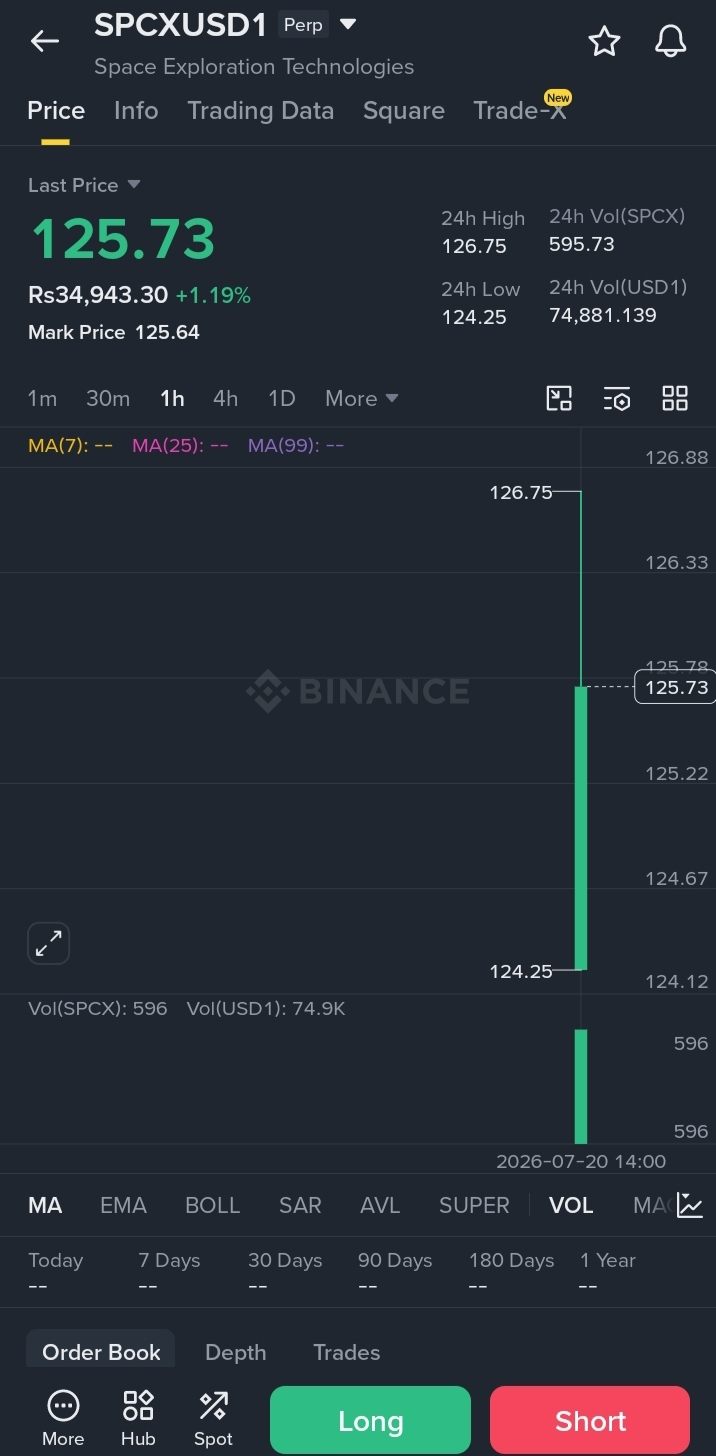Expand the SPCXUSD1 pair dropdown arrow
The image size is (716, 1456).
(x=348, y=24)
